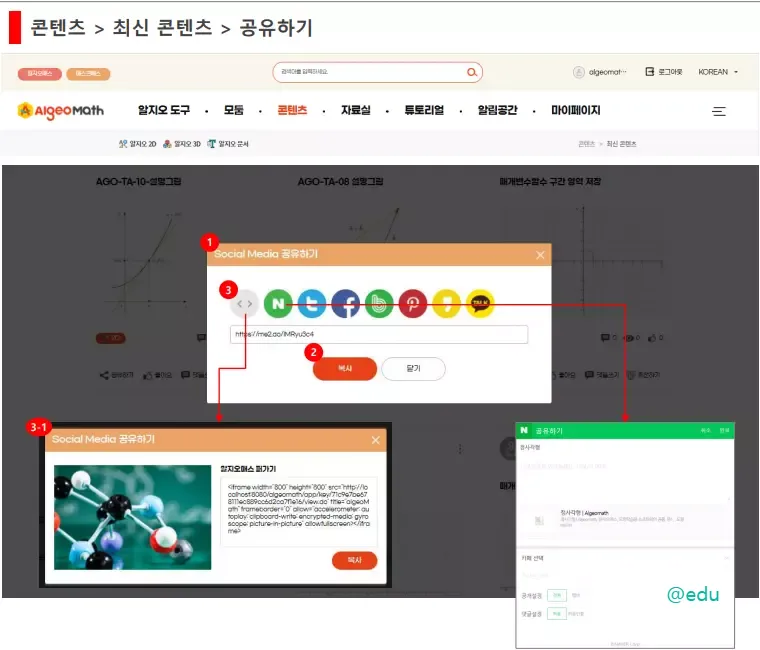Click the 공유하기 share icon under AGO-TA-10 card
The height and width of the screenshot is (650, 760).
(116, 375)
